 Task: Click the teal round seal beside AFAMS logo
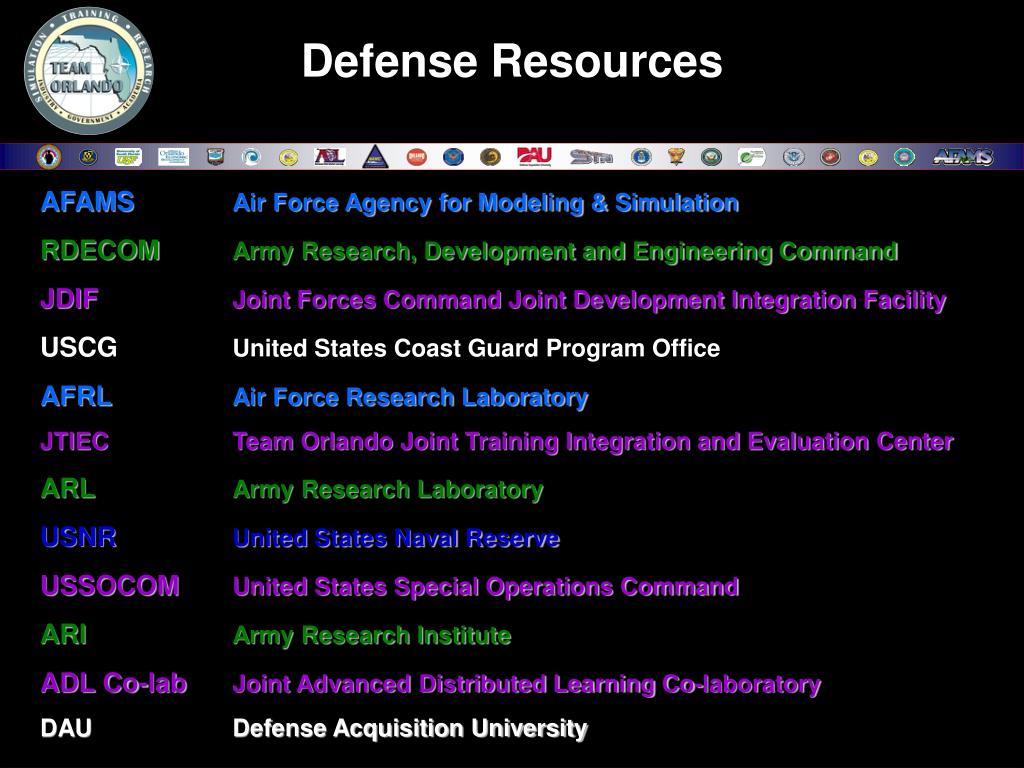[904, 157]
